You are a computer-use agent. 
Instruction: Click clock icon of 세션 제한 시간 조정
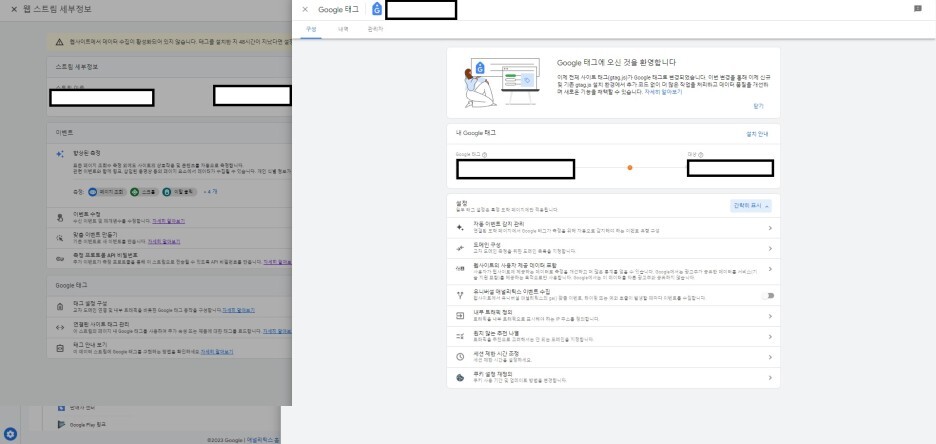460,356
